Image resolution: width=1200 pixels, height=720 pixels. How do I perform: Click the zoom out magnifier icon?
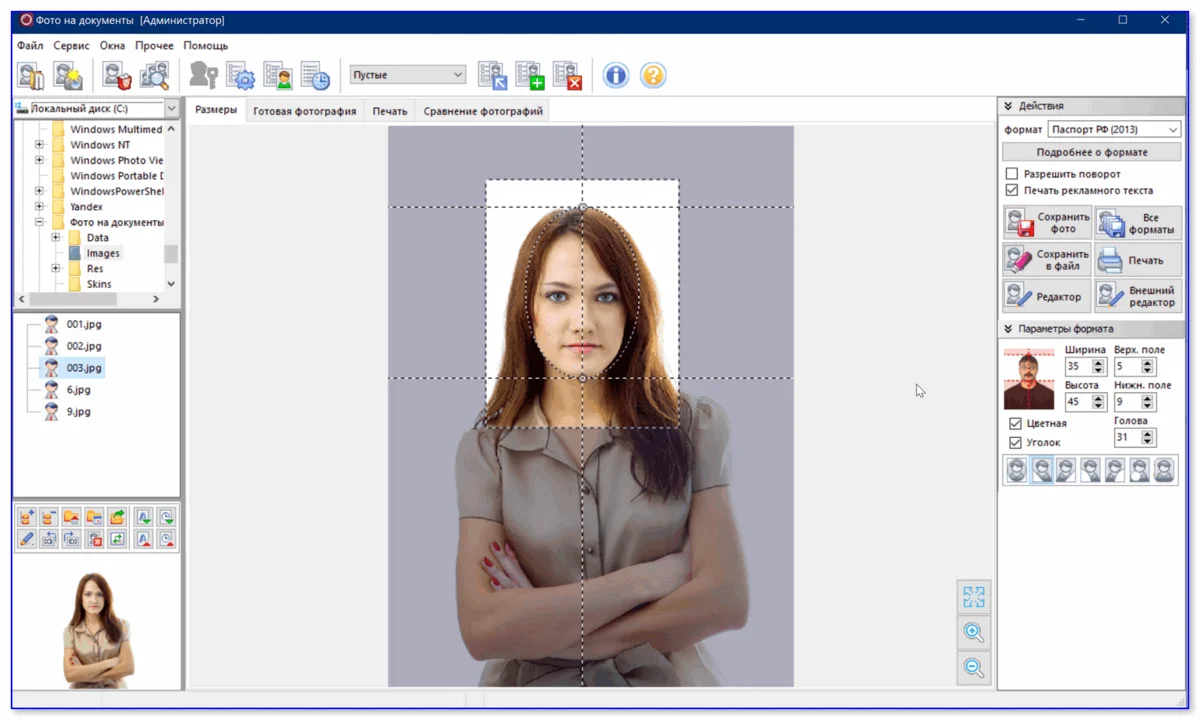point(973,667)
